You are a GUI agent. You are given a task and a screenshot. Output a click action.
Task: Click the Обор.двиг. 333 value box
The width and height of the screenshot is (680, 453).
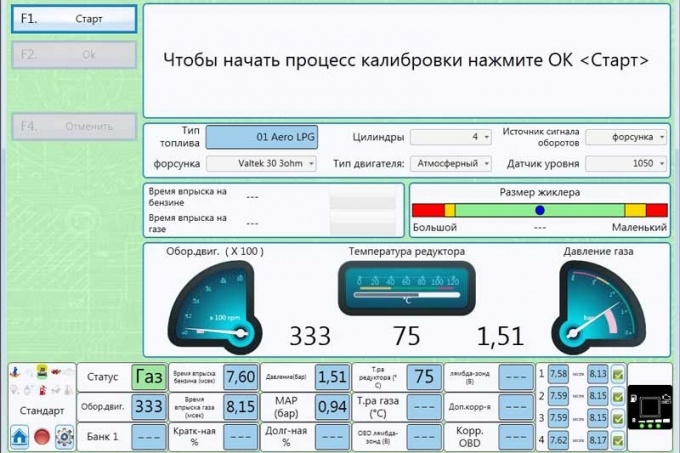pos(149,407)
